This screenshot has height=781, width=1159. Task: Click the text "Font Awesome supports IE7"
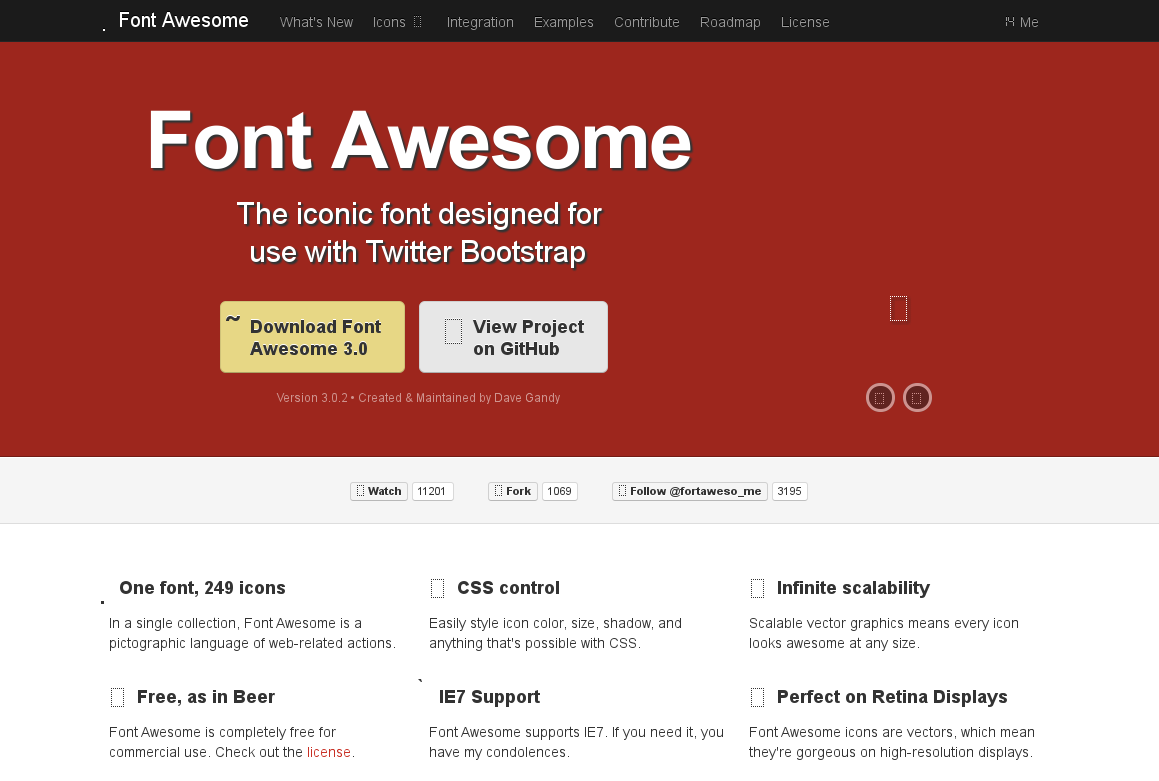(517, 732)
